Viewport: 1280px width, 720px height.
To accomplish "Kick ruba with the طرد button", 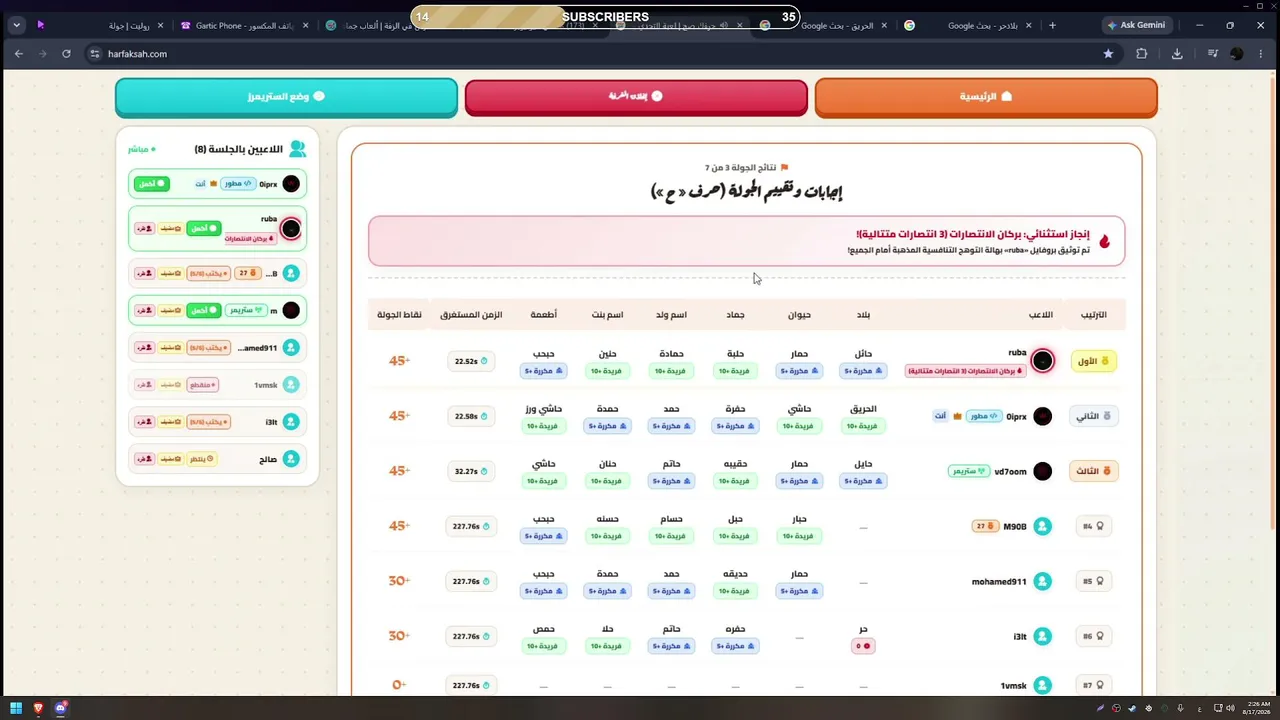I will 144,229.
